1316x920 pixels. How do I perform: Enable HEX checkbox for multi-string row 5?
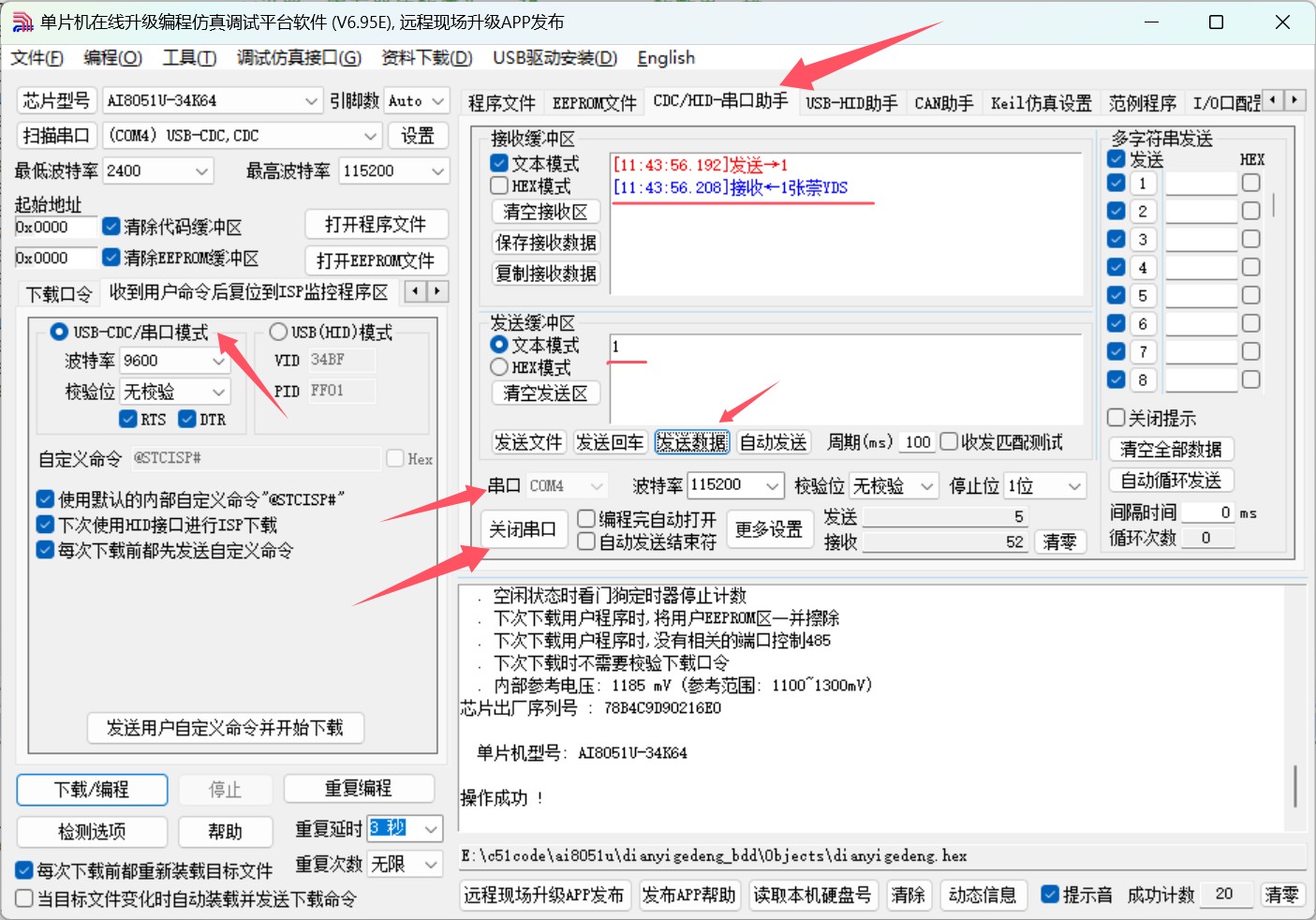pos(1250,295)
